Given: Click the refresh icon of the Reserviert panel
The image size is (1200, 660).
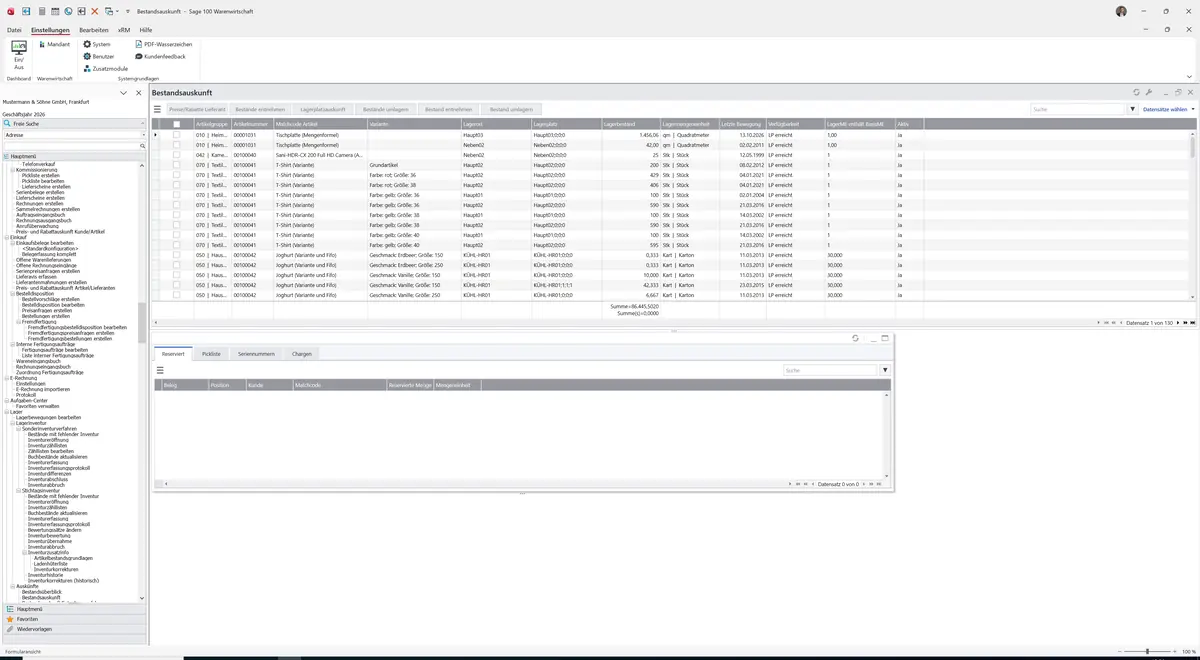Looking at the screenshot, I should tap(855, 338).
